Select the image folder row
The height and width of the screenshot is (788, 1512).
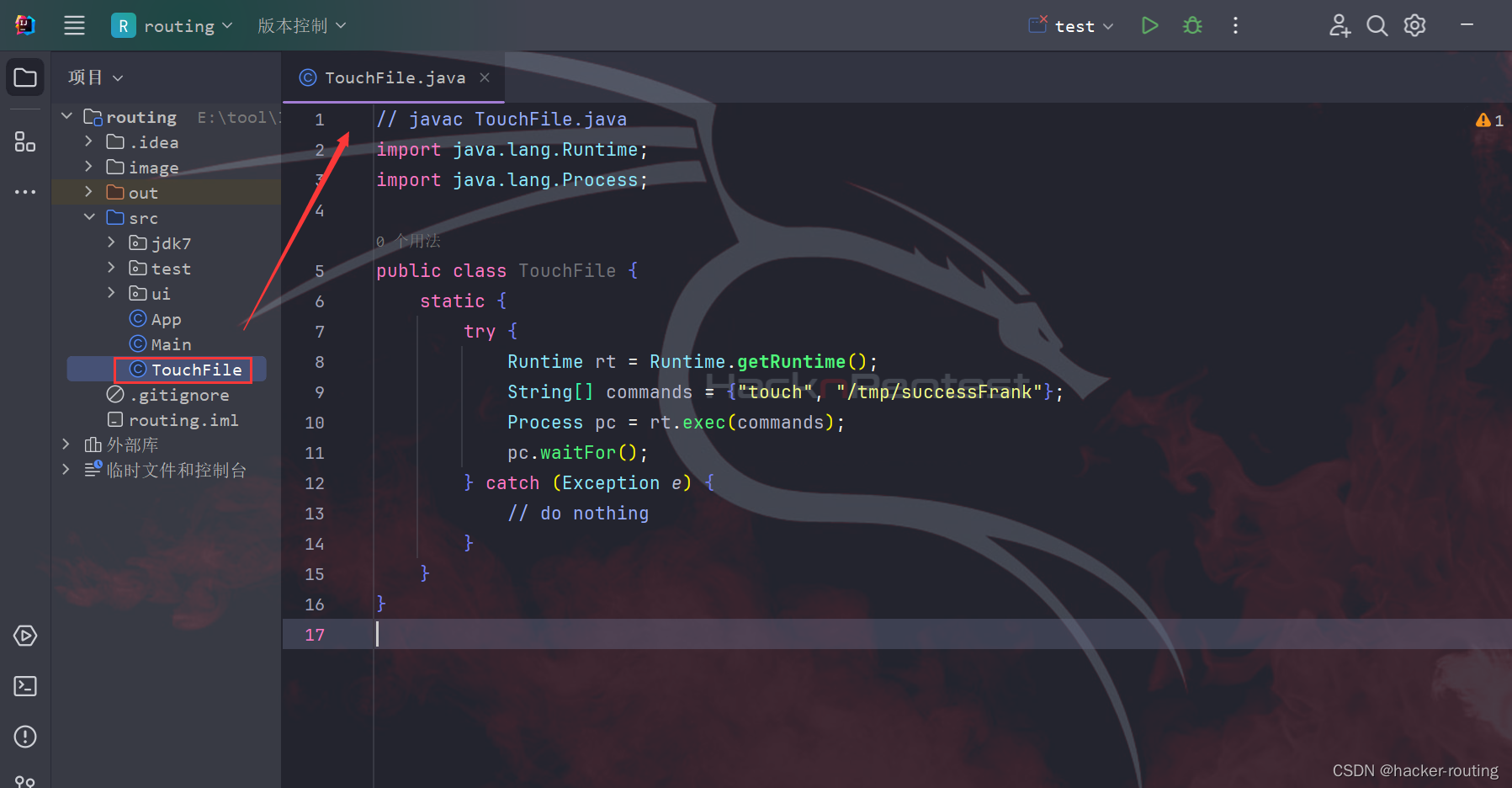[167, 168]
